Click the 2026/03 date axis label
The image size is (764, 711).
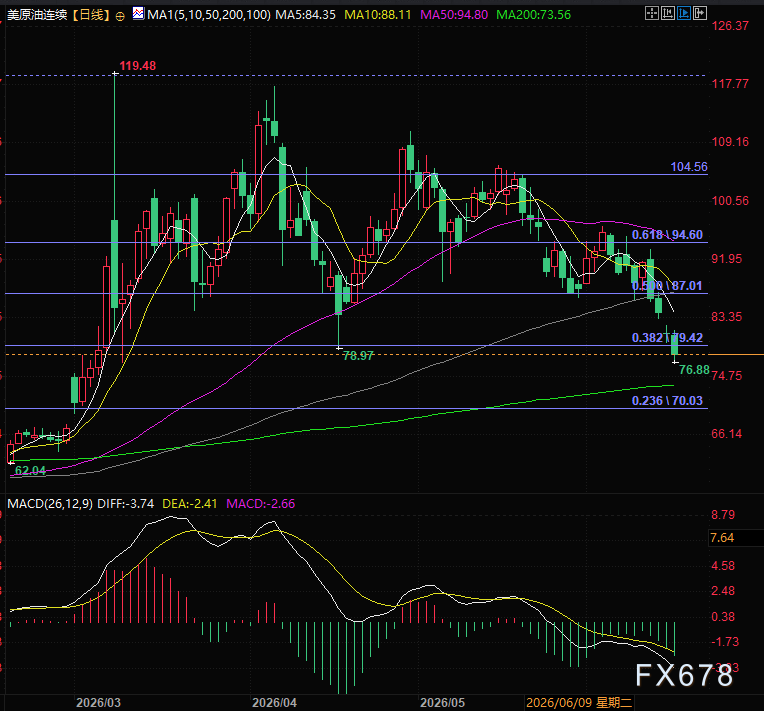point(98,702)
